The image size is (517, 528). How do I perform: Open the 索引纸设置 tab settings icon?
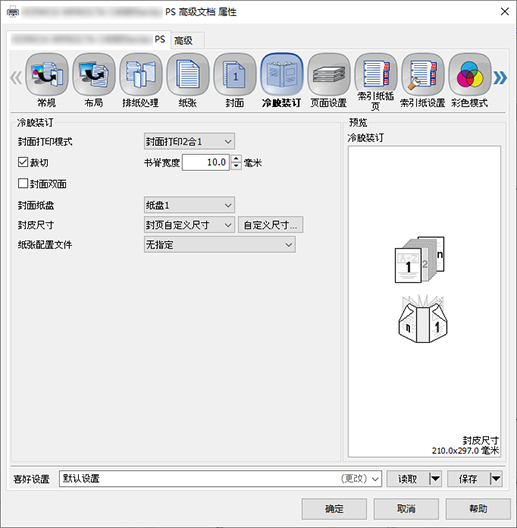point(423,74)
